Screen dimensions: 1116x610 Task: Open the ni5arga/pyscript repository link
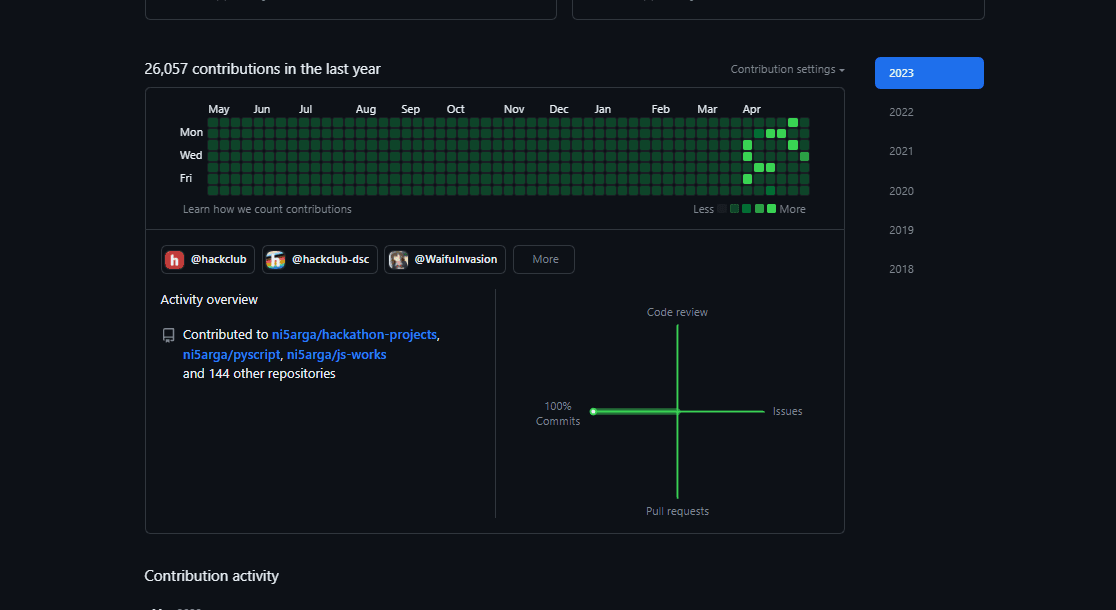(231, 355)
